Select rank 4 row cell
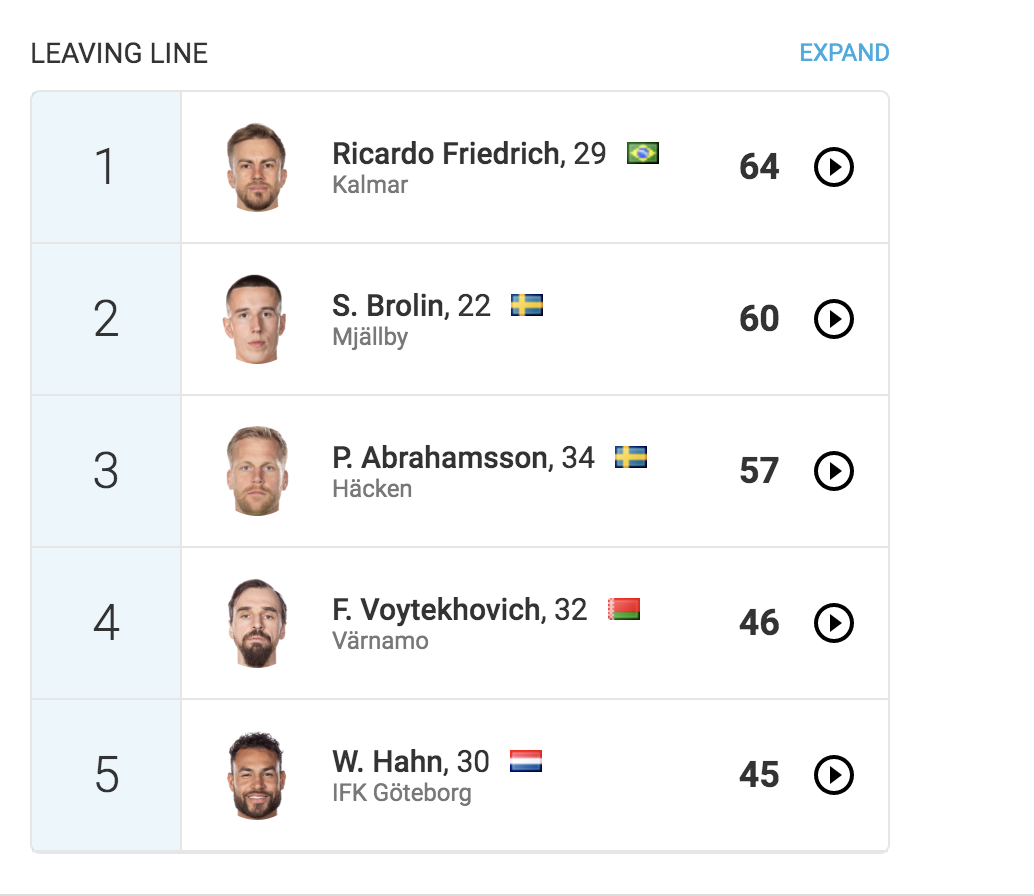 click(106, 623)
